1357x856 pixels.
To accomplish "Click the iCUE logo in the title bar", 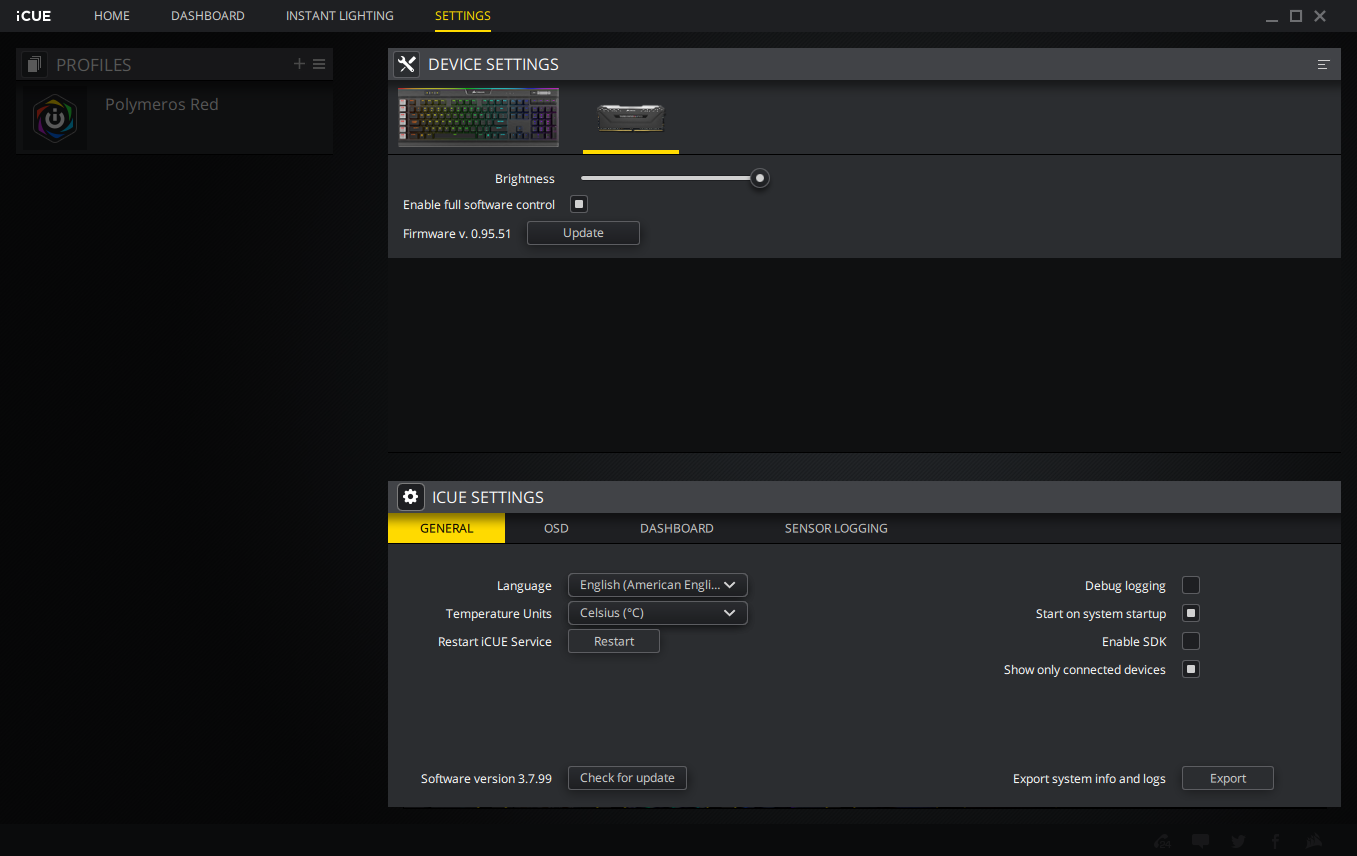I will [34, 16].
